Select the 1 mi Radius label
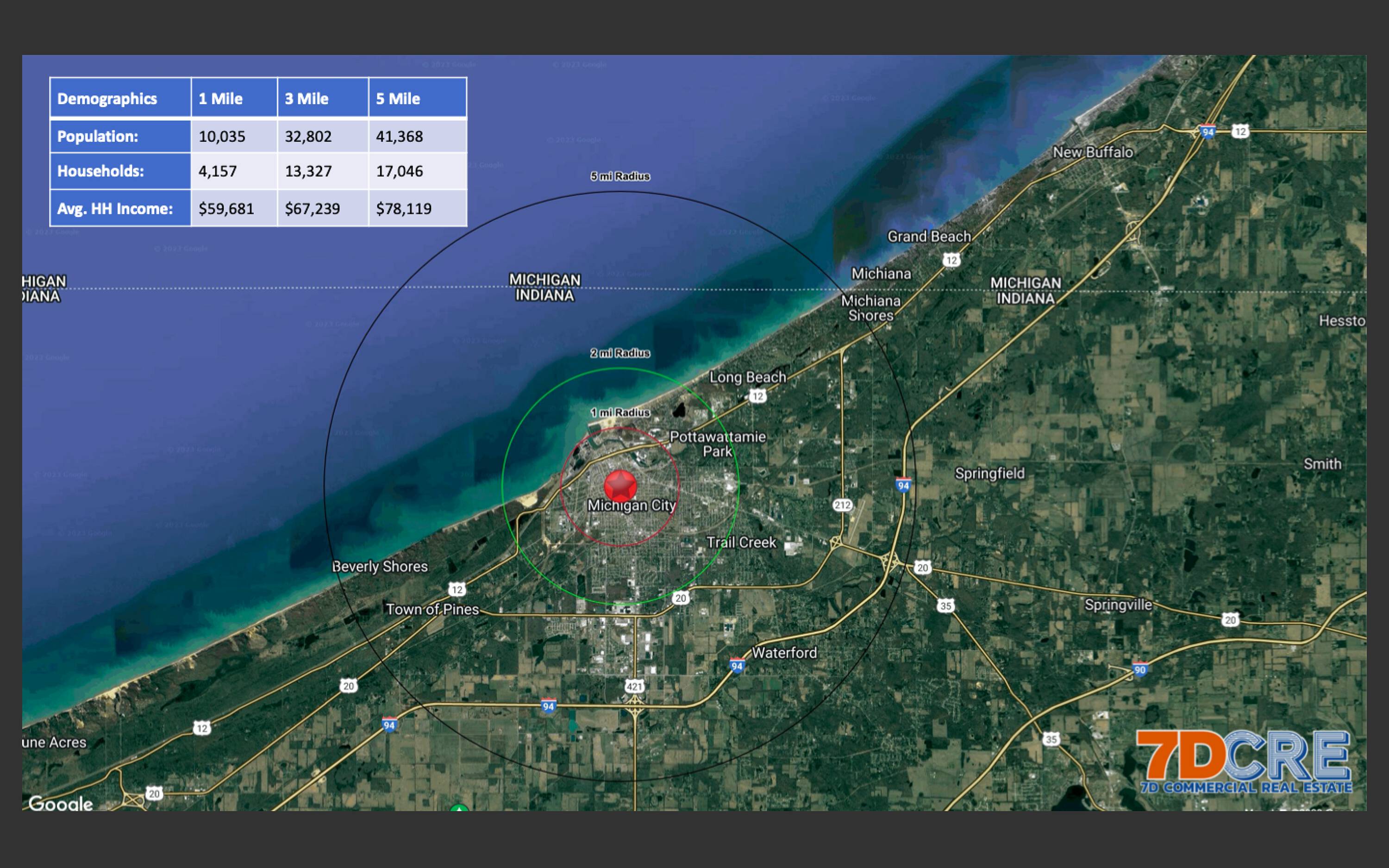The height and width of the screenshot is (868, 1389). tap(620, 412)
